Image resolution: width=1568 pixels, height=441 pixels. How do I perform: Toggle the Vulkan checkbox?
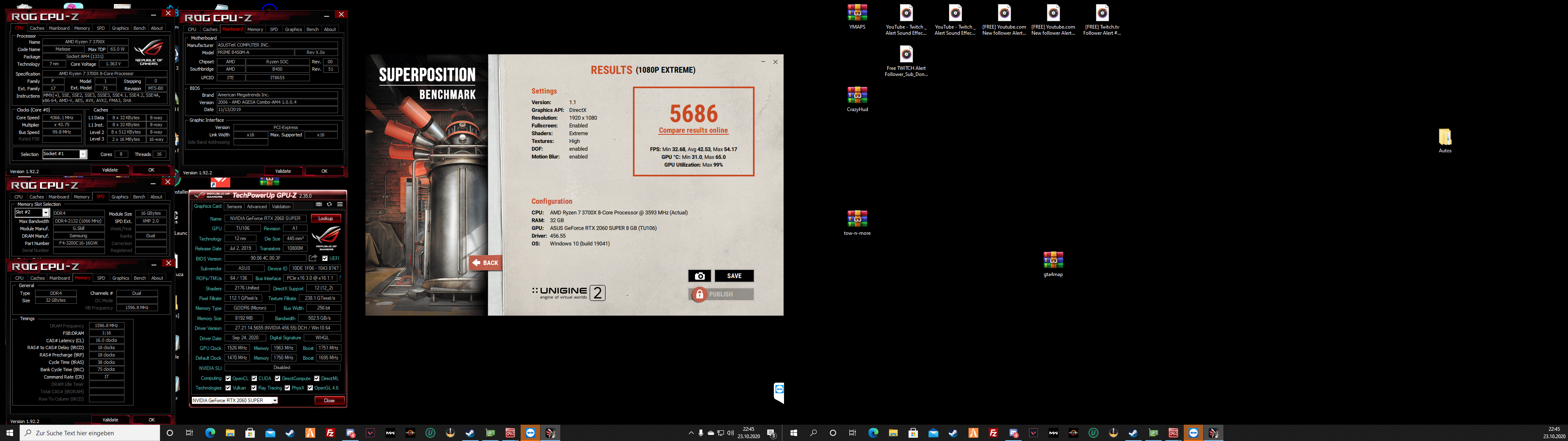tap(228, 388)
